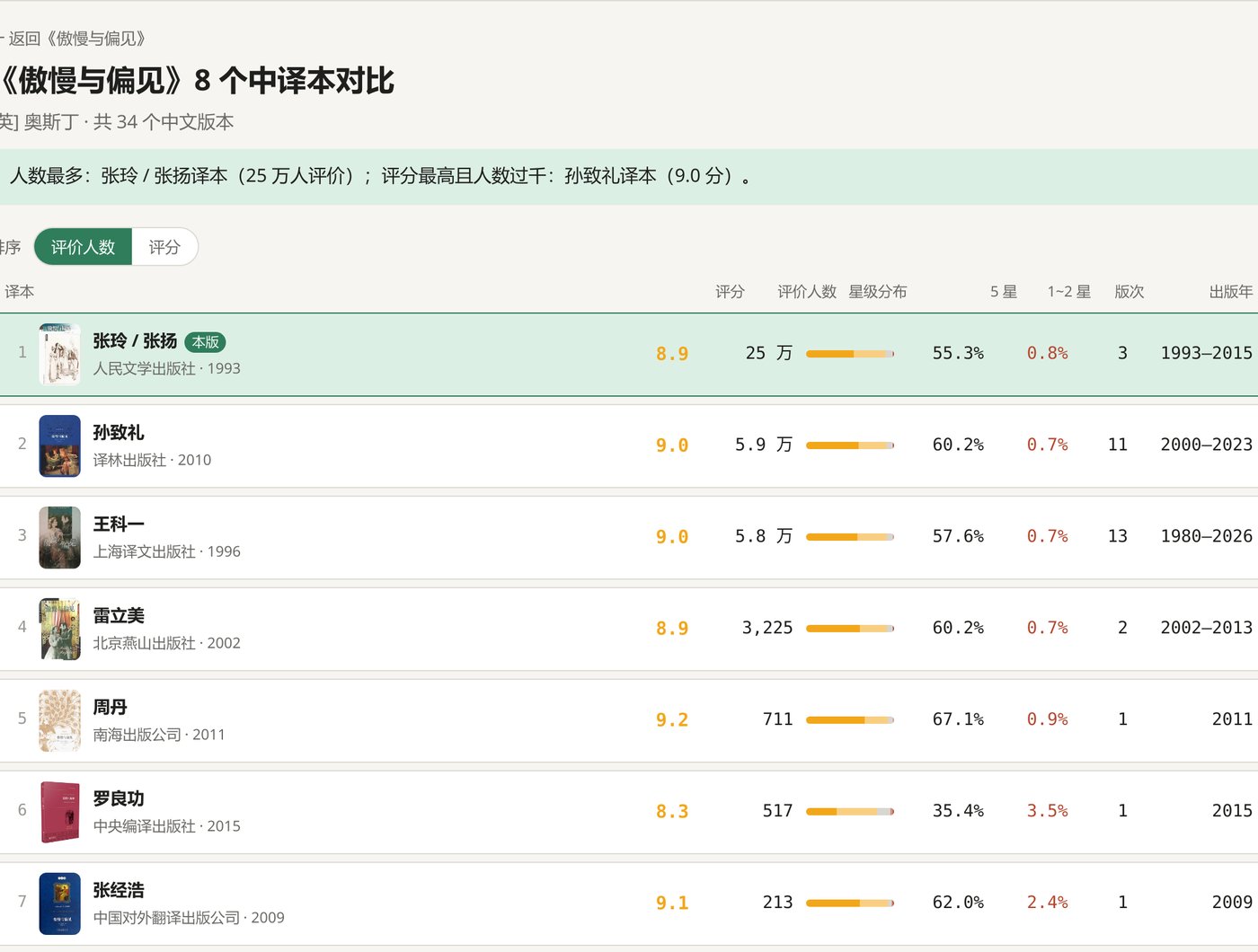This screenshot has height=952, width=1258.
Task: Open book cover of 张玲 / 张扬 edition
Action: pyautogui.click(x=60, y=354)
